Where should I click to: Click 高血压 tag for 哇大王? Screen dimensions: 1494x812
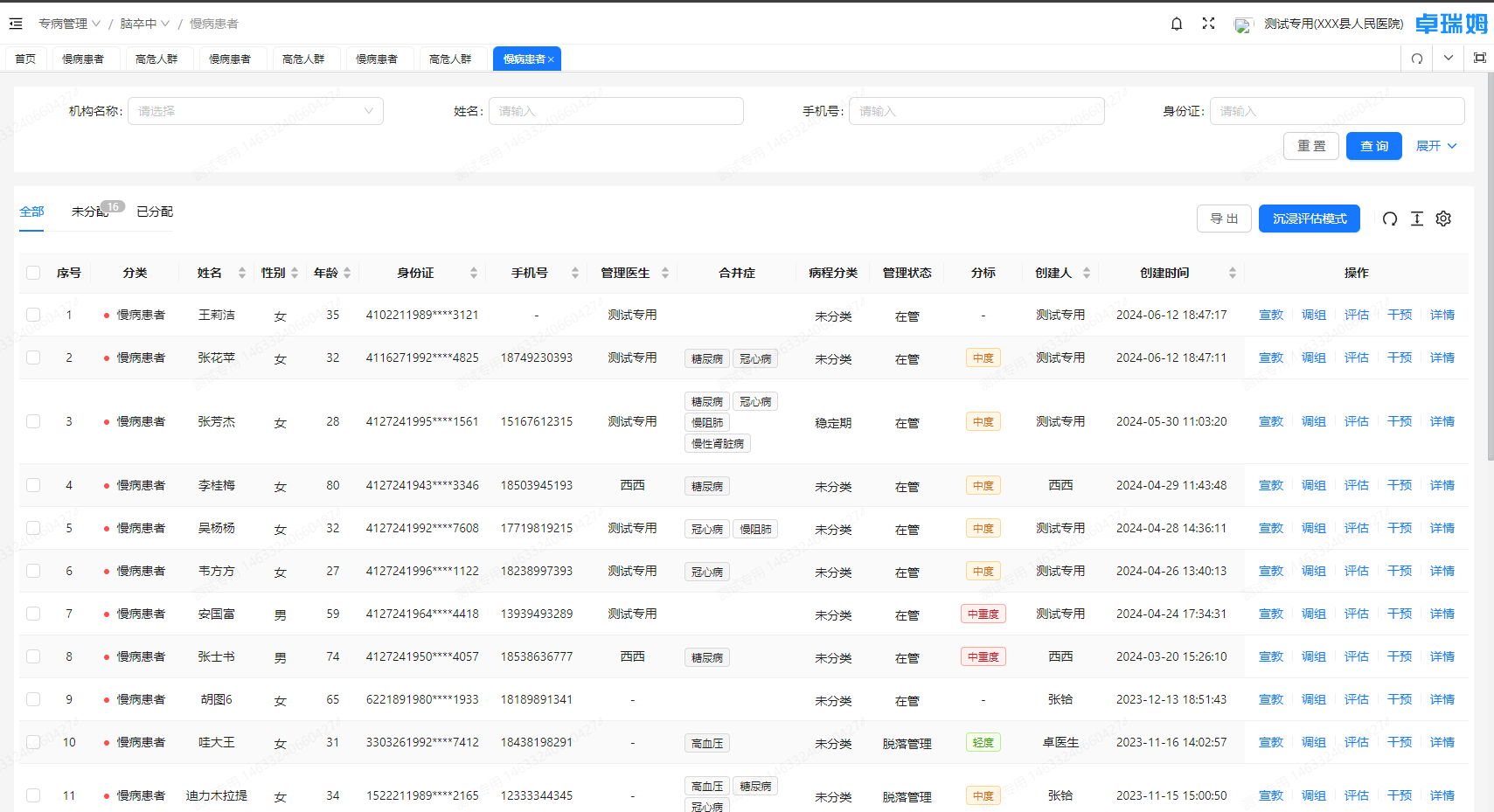[x=707, y=744]
